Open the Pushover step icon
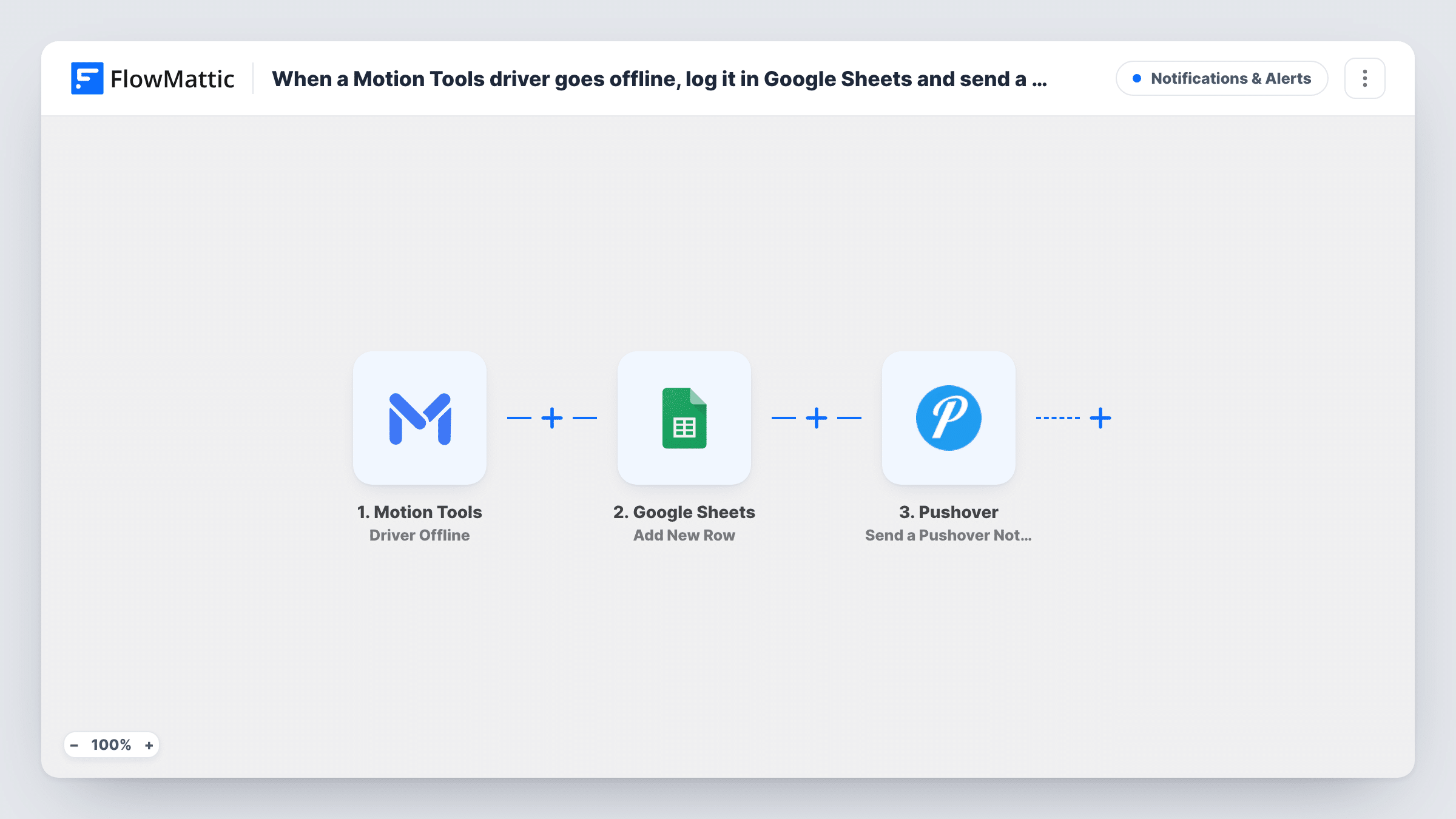The width and height of the screenshot is (1456, 819). (x=949, y=418)
